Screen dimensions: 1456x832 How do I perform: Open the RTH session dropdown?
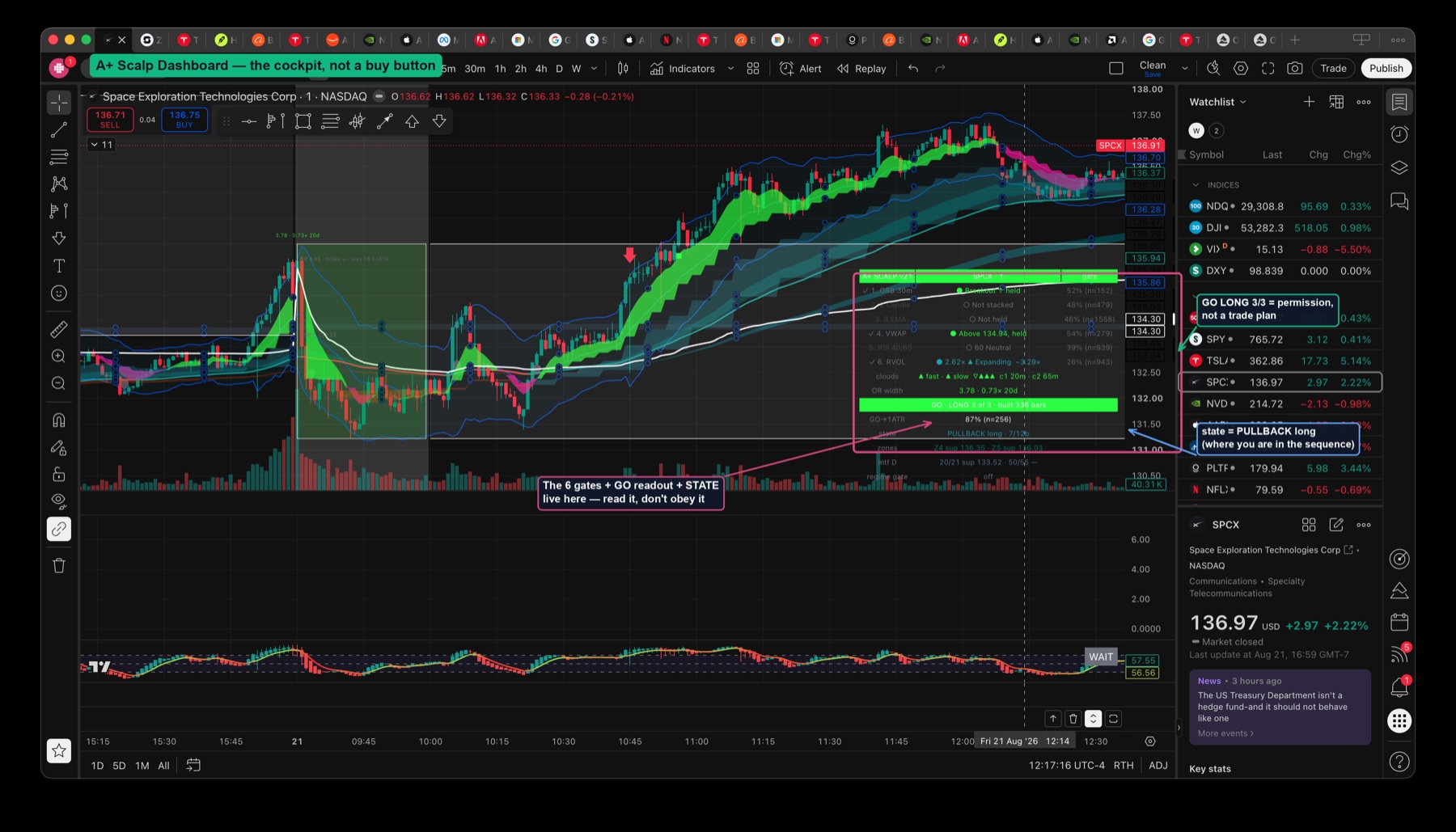point(1124,765)
